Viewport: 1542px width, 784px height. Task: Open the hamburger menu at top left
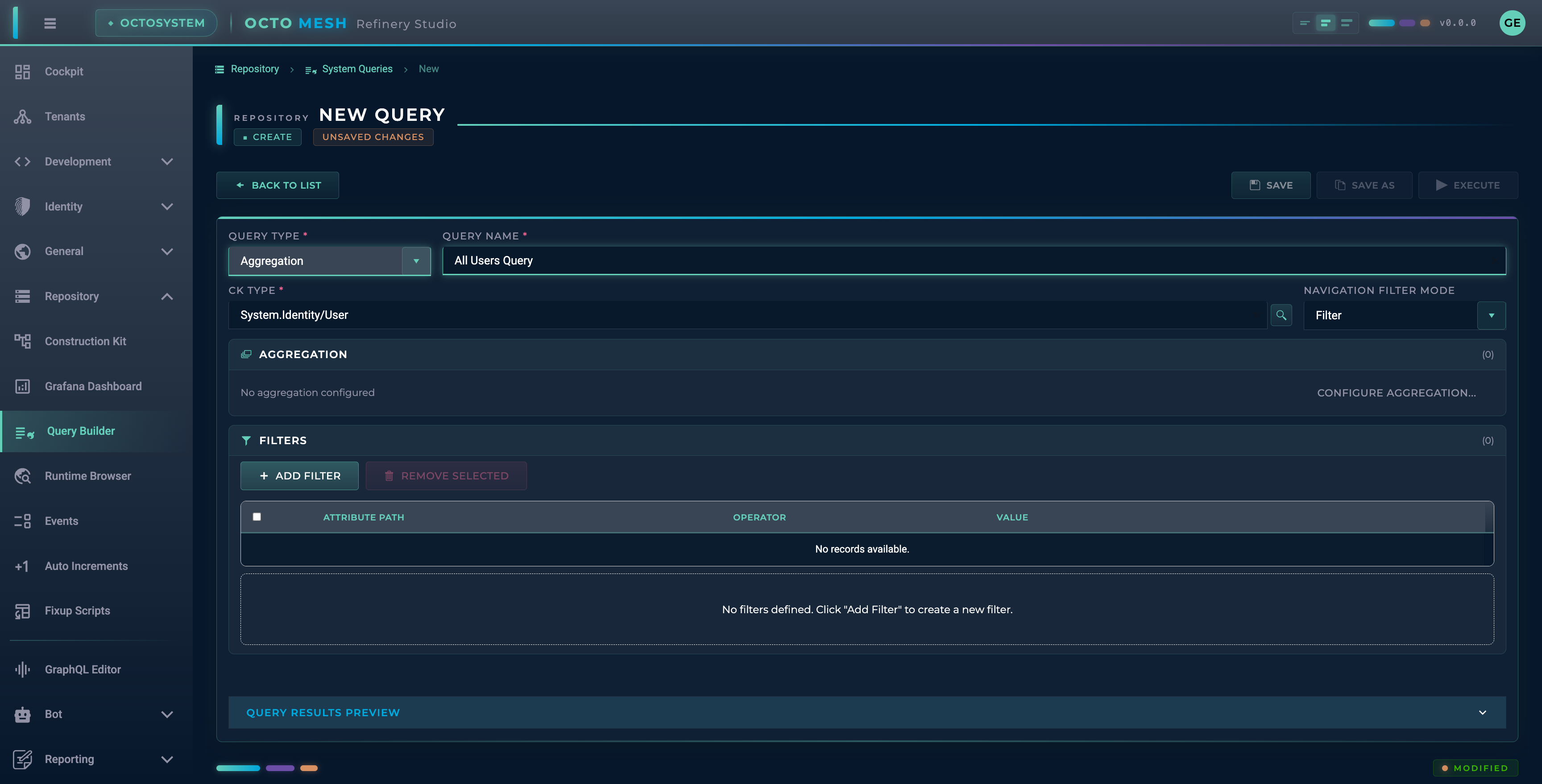[x=50, y=23]
